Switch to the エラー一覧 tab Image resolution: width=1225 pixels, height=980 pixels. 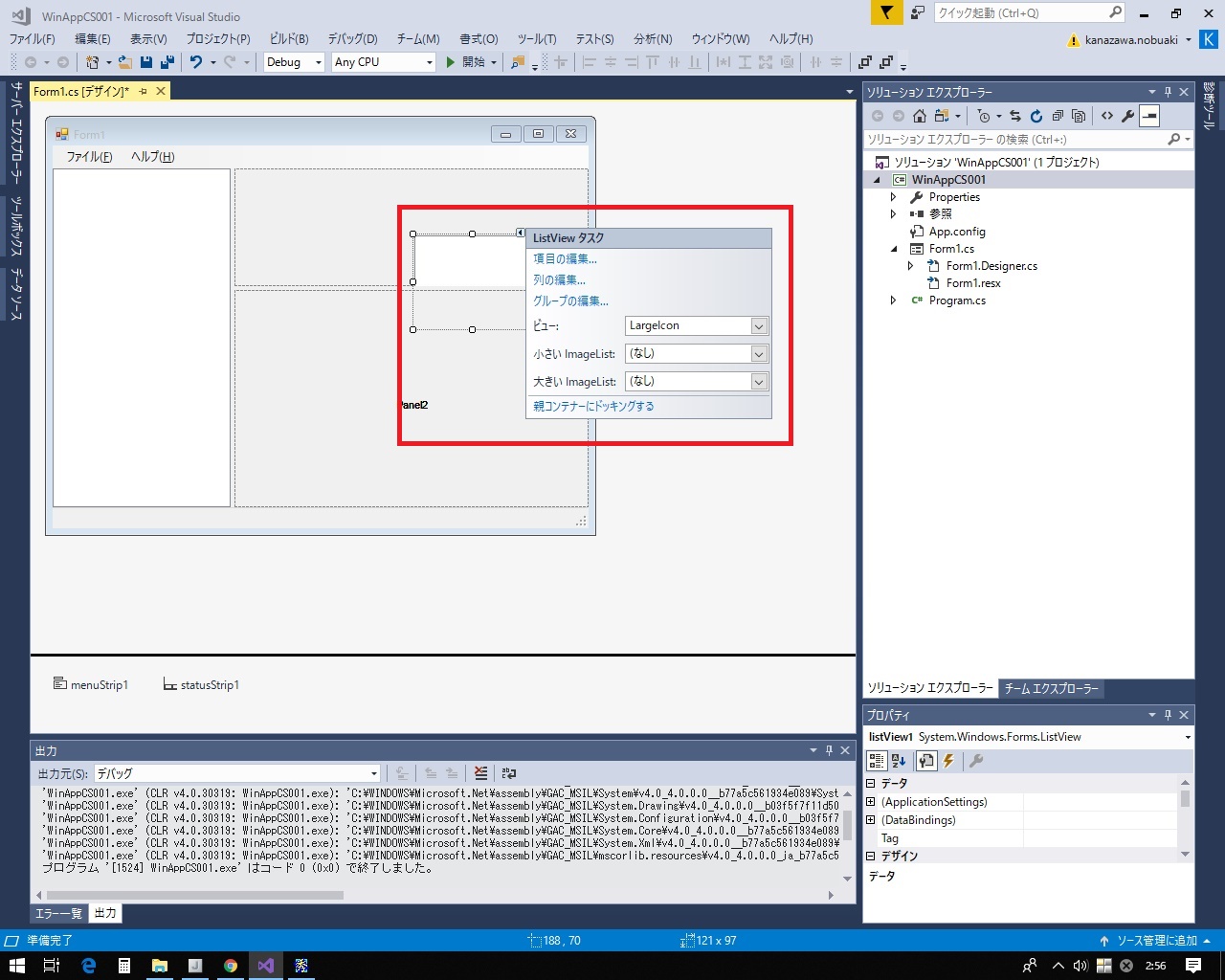tap(58, 913)
